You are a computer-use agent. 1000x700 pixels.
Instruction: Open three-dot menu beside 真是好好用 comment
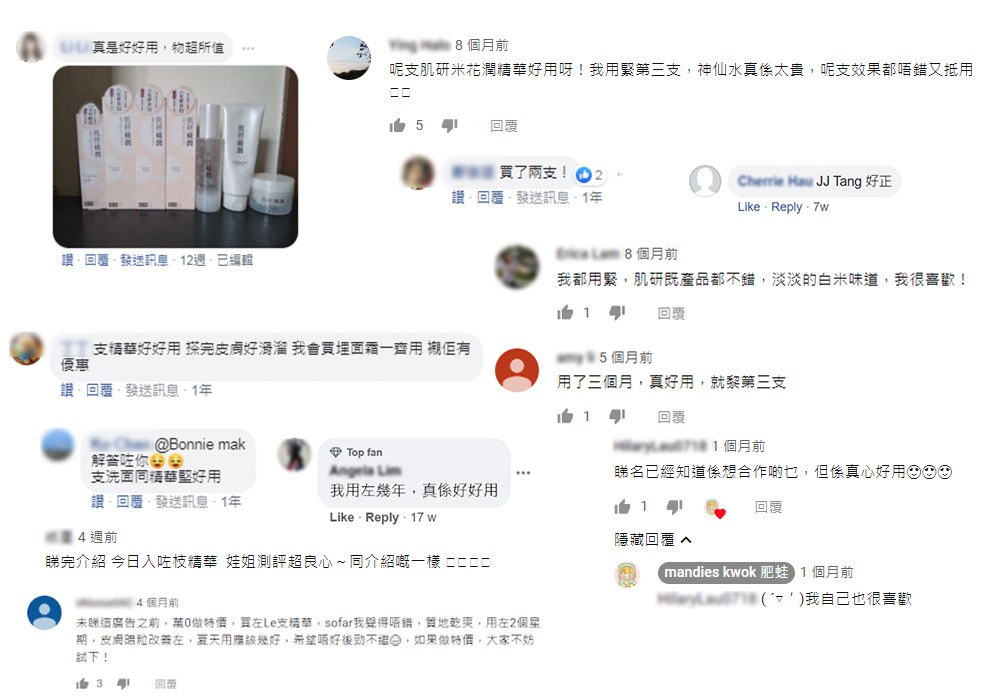249,48
